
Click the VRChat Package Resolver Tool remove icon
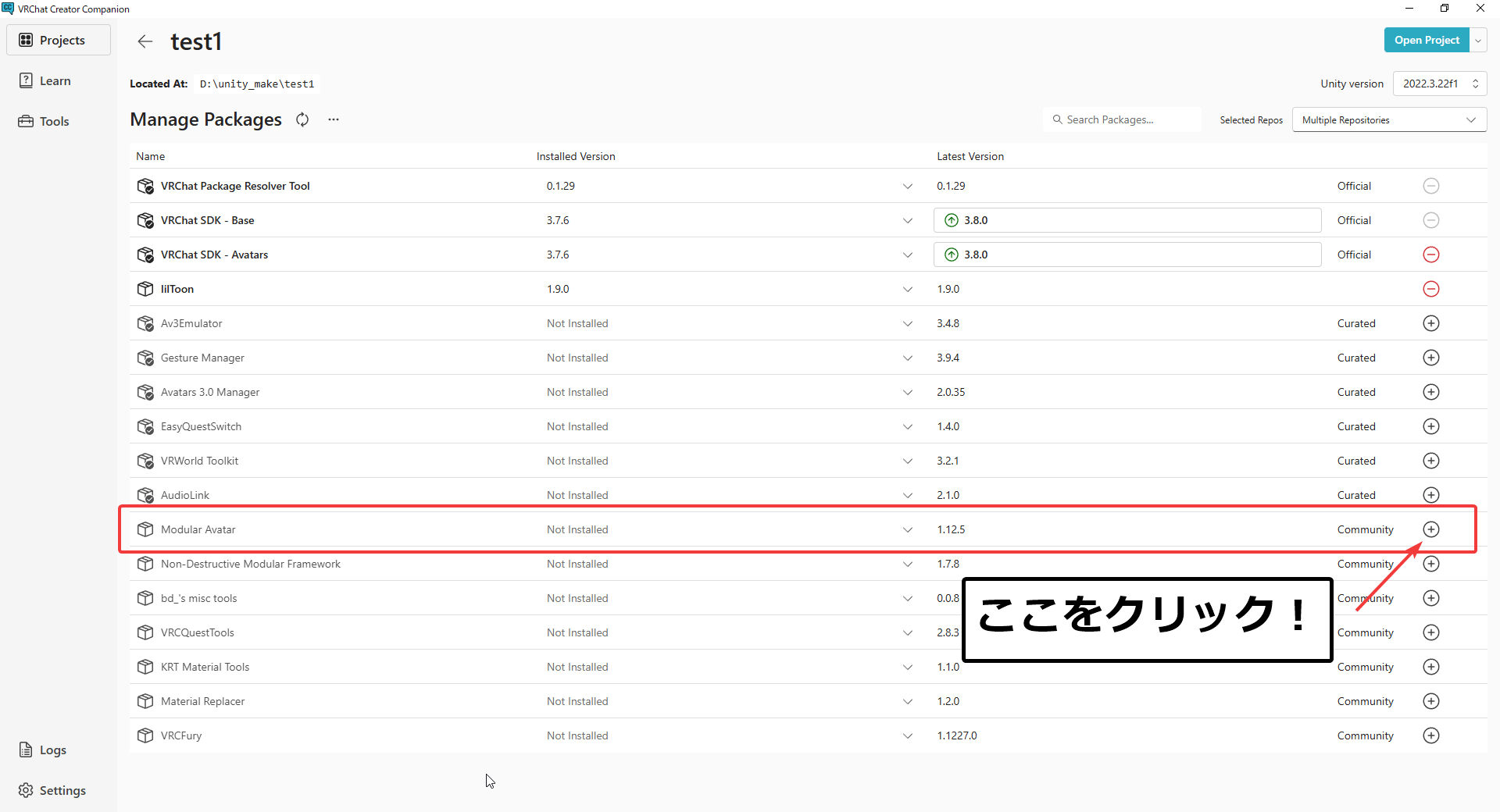[1431, 186]
